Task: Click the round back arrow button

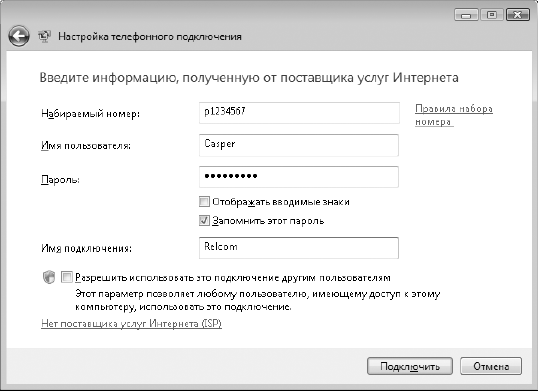Action: 19,36
